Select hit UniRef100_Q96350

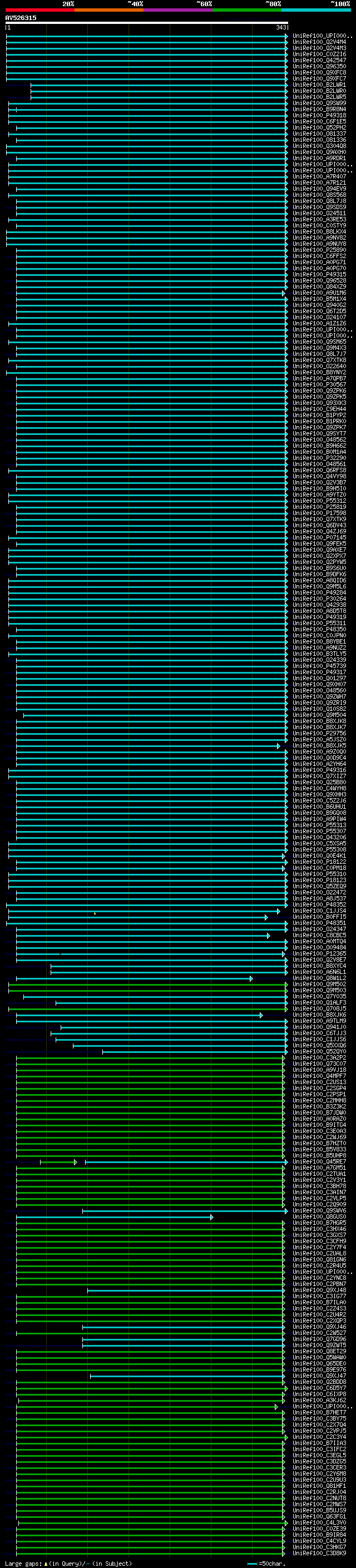319,66
